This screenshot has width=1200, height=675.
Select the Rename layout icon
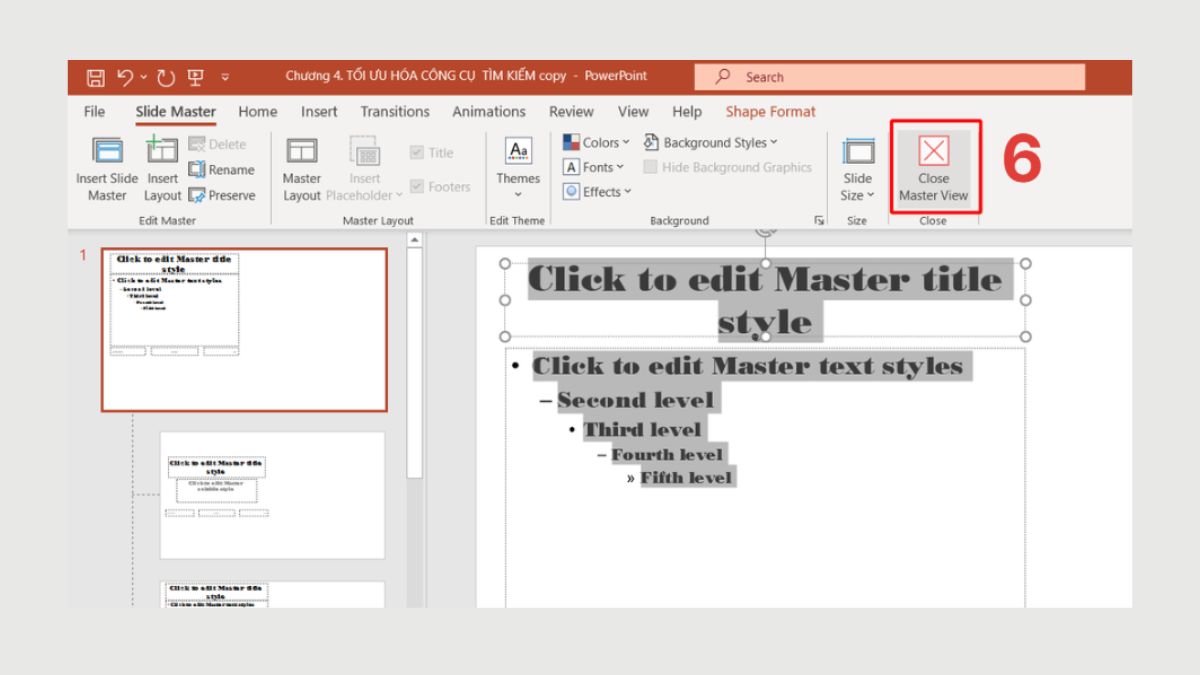point(198,170)
